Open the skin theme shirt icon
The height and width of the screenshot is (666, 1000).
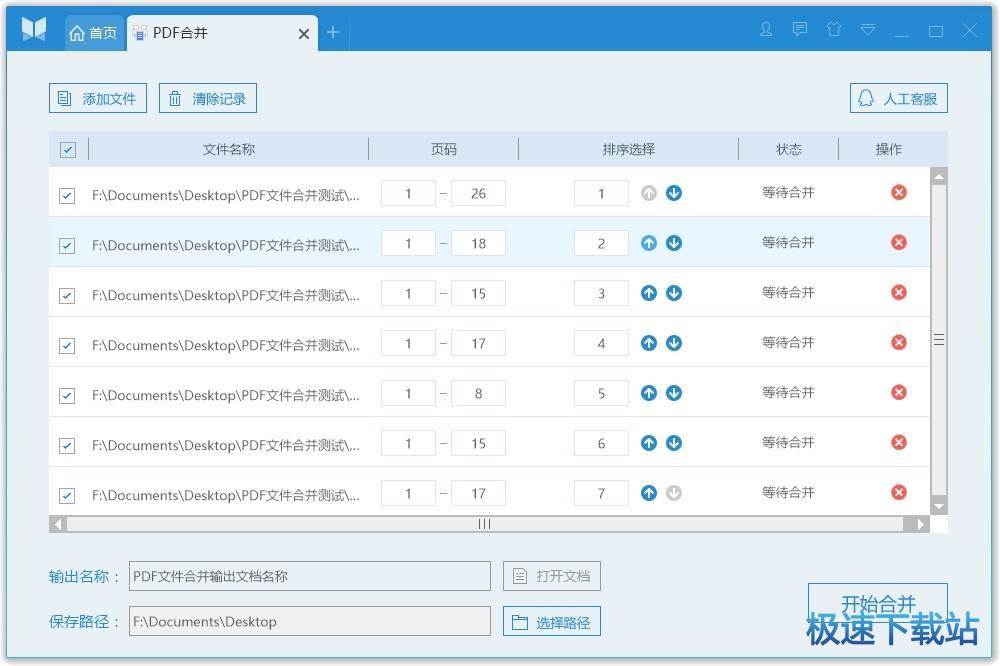pyautogui.click(x=834, y=31)
